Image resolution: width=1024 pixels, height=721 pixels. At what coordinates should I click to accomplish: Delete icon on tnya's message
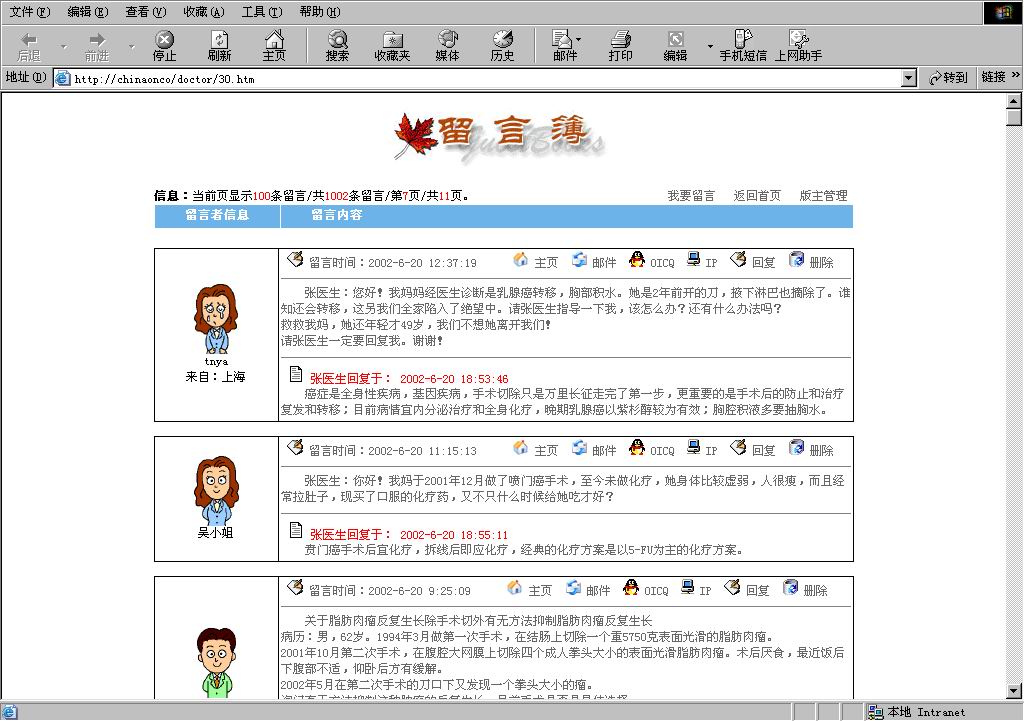796,260
